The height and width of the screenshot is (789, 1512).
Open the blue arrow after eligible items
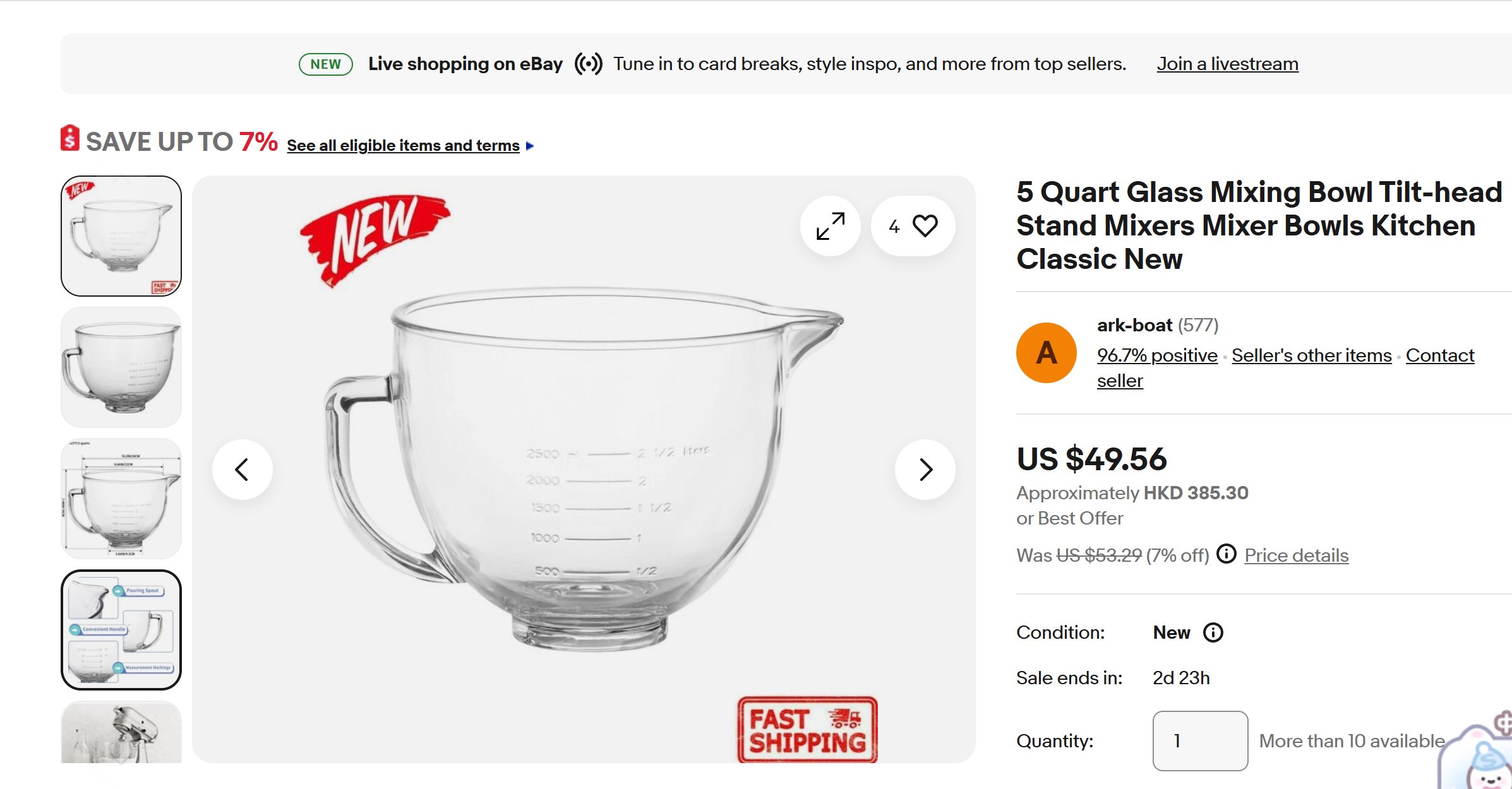click(x=530, y=146)
